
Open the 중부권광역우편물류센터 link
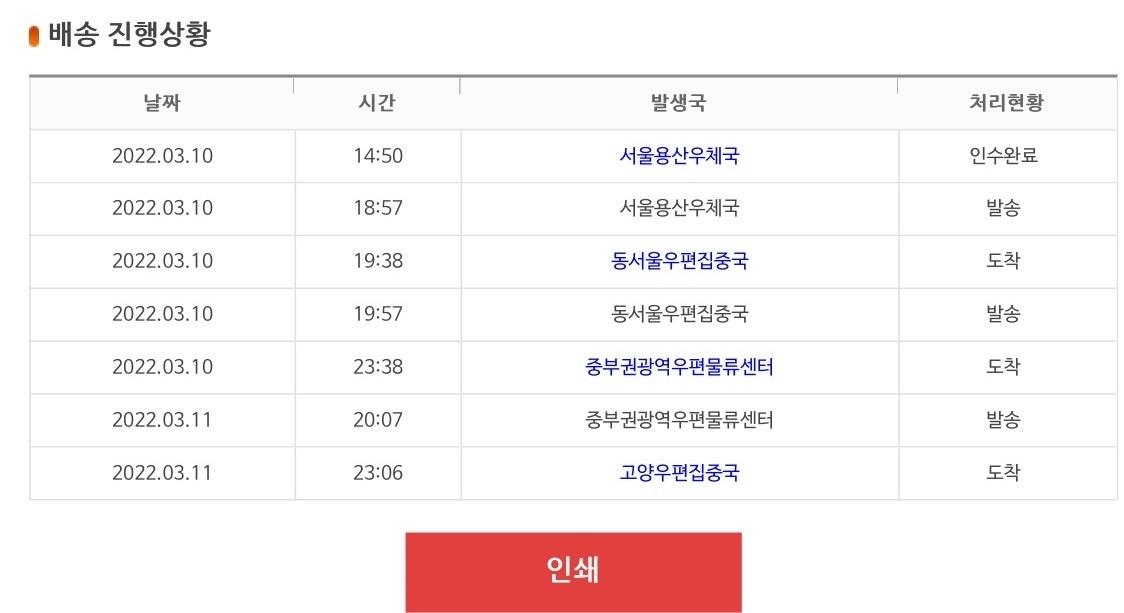[679, 366]
